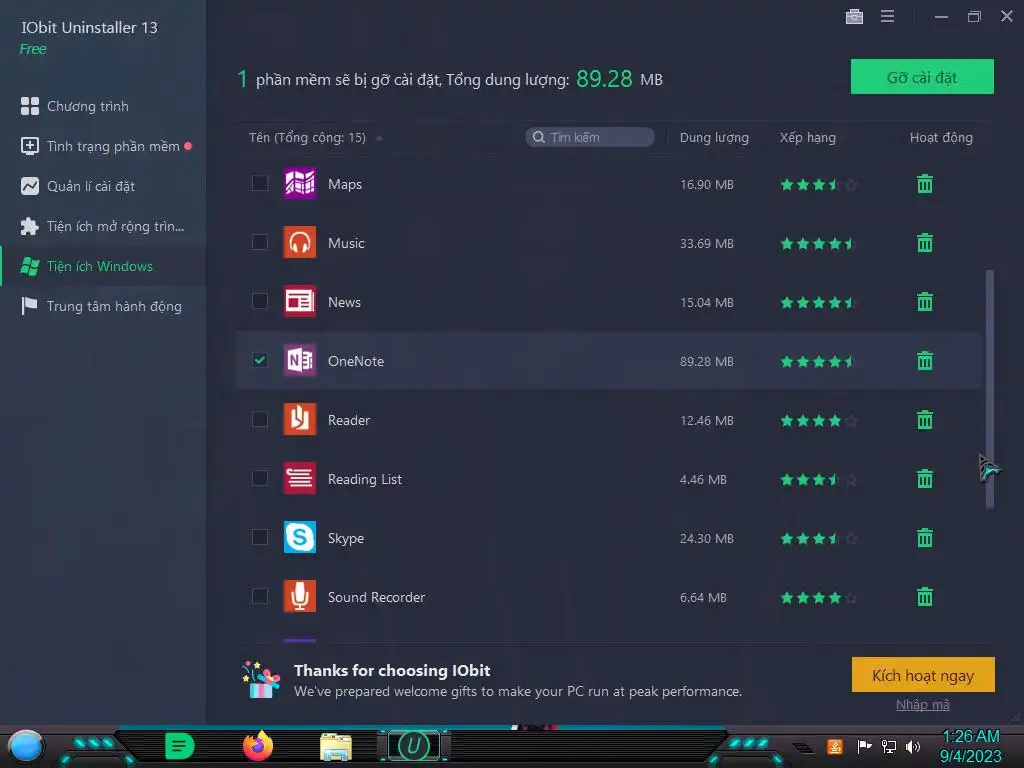
Task: Click the network tray icon
Action: pos(889,746)
